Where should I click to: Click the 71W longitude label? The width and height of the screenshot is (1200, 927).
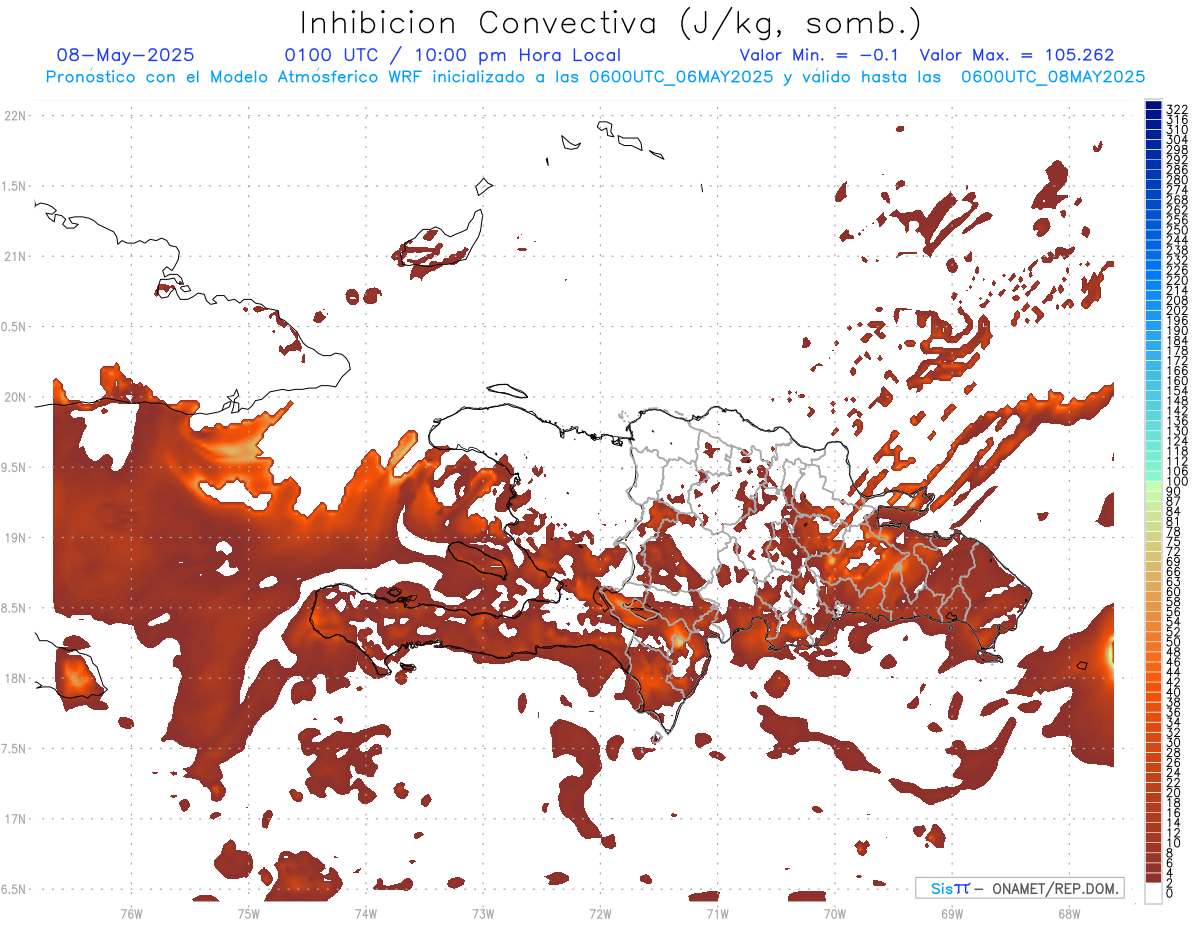pos(717,913)
